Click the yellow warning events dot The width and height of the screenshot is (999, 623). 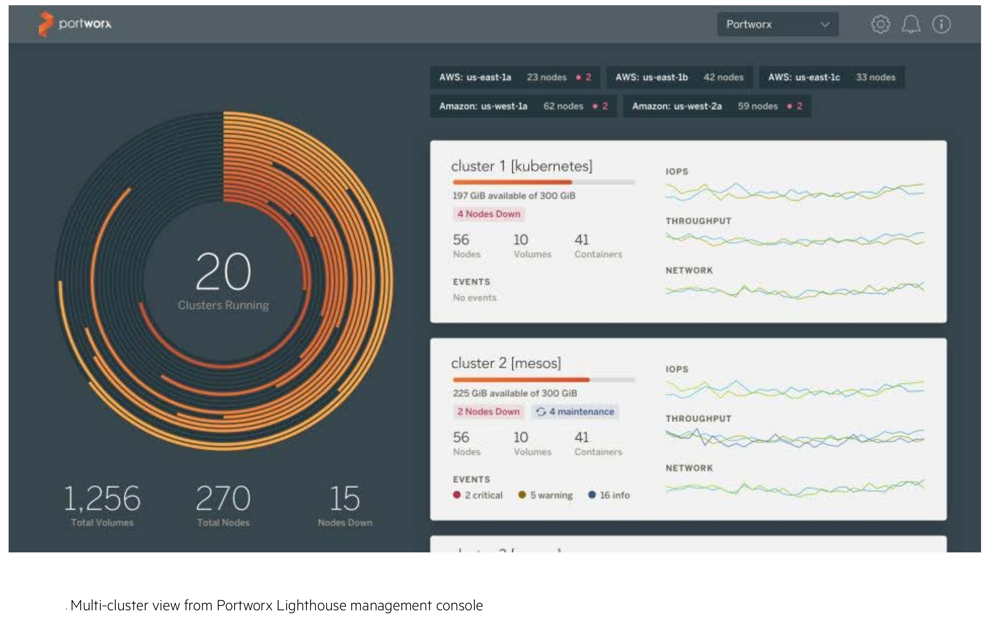coord(522,495)
